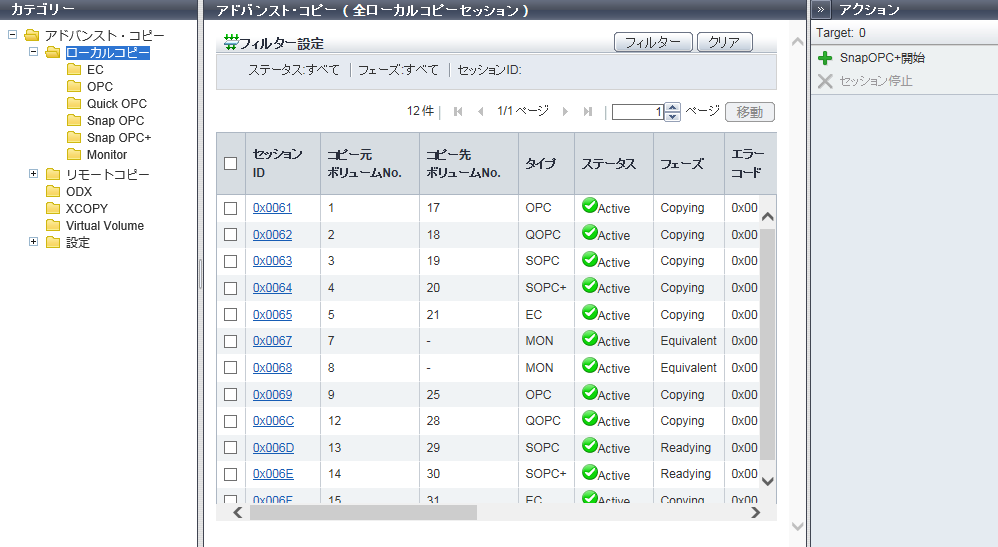998x547 pixels.
Task: Expand the リモートコピー tree node
Action: [x=34, y=174]
